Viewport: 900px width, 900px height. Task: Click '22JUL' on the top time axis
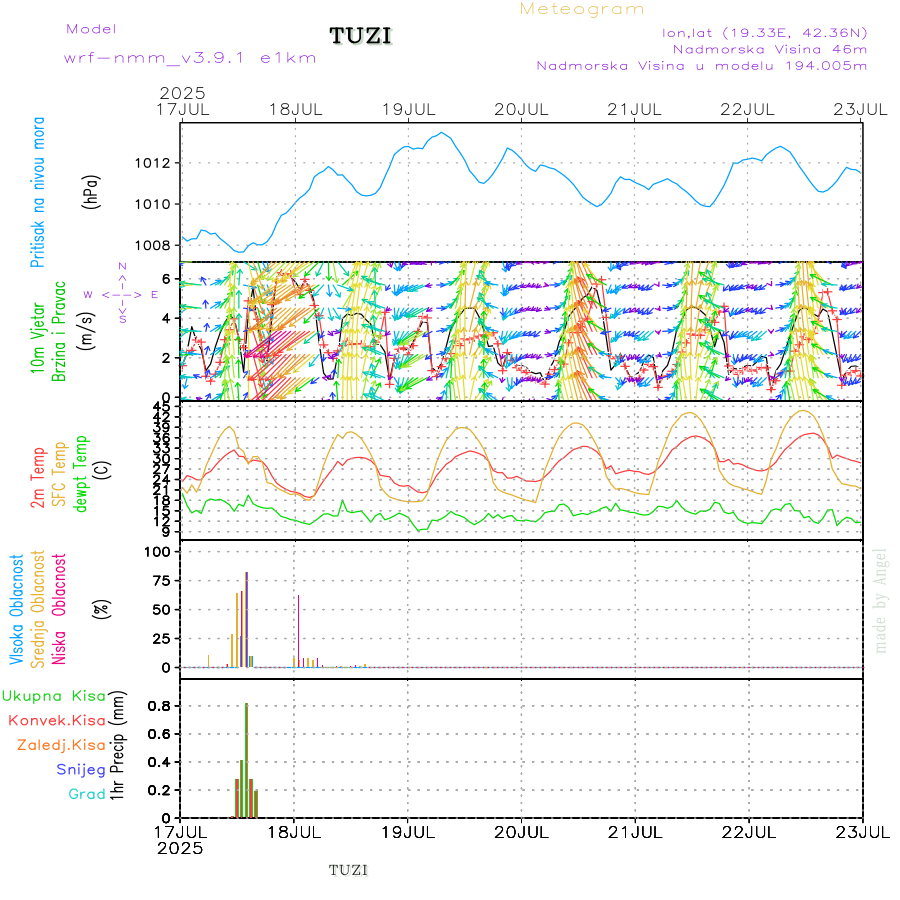pyautogui.click(x=747, y=110)
